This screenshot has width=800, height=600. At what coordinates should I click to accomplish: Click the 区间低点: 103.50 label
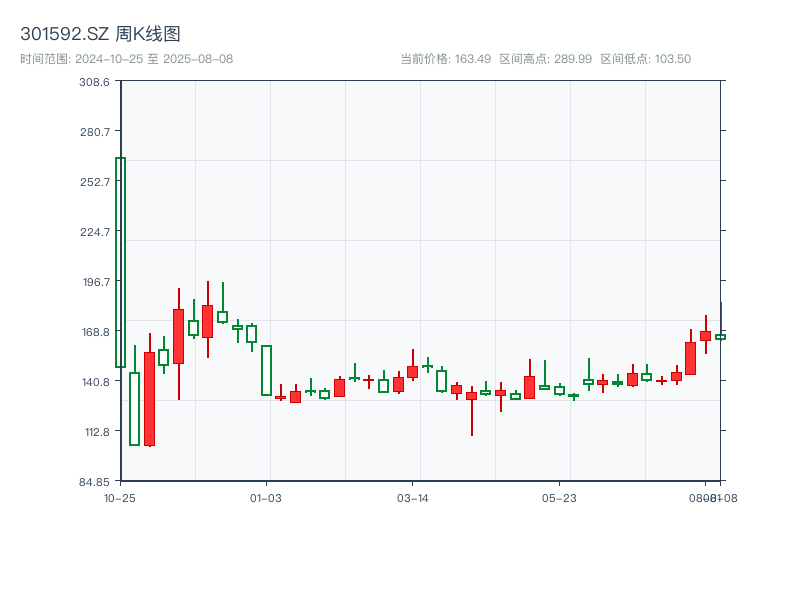pyautogui.click(x=645, y=59)
